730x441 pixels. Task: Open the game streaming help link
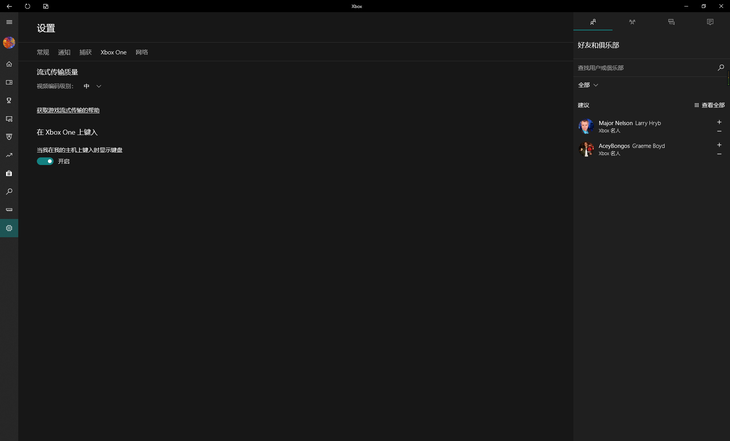(x=68, y=110)
